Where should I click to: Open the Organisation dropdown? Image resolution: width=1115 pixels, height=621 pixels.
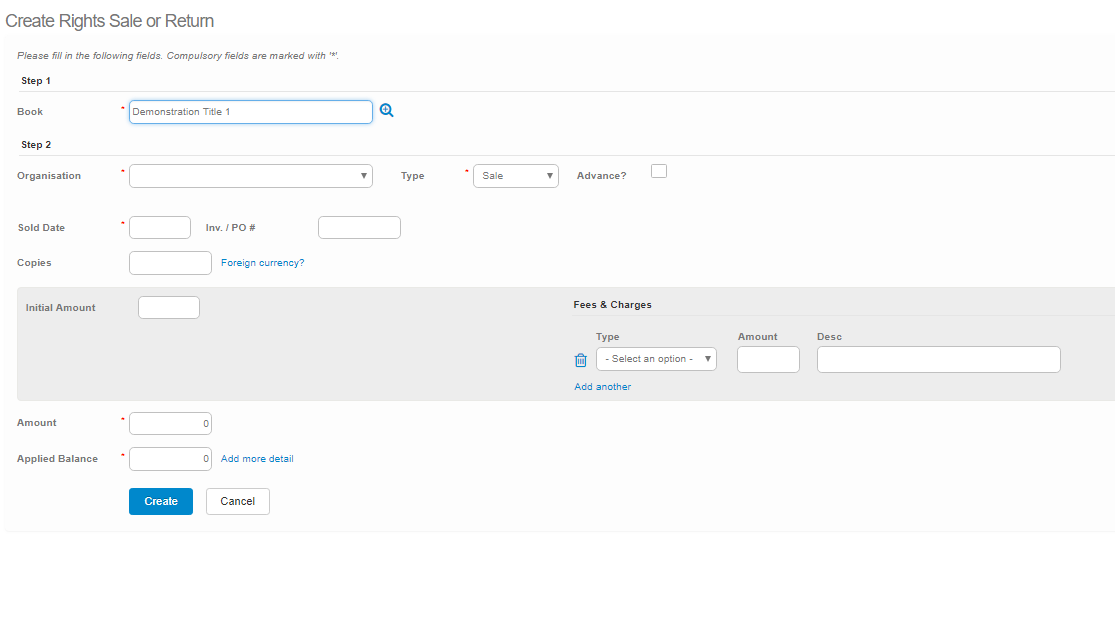[250, 176]
